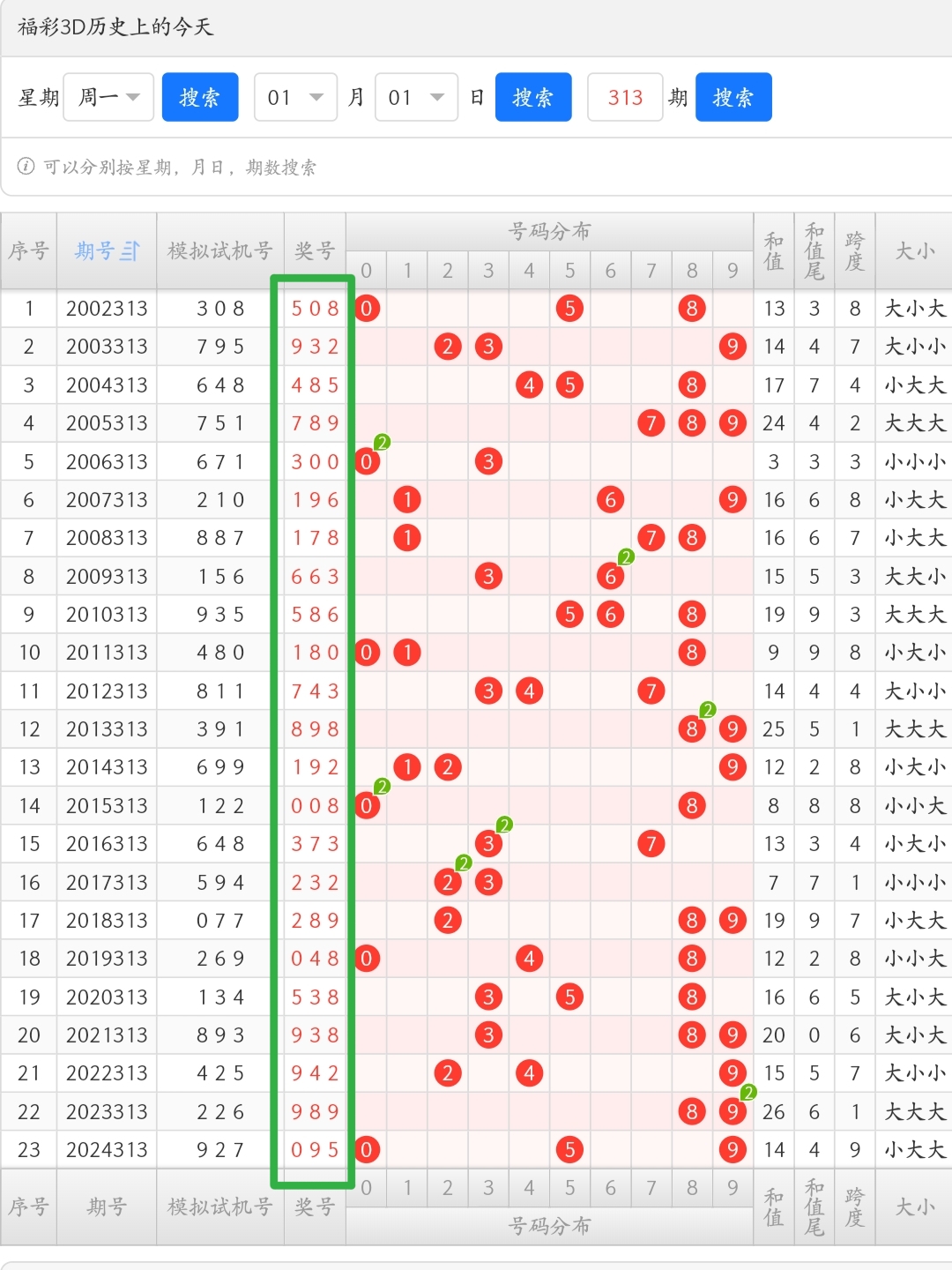
Task: Click winning number 789 in row 4
Action: 315,423
